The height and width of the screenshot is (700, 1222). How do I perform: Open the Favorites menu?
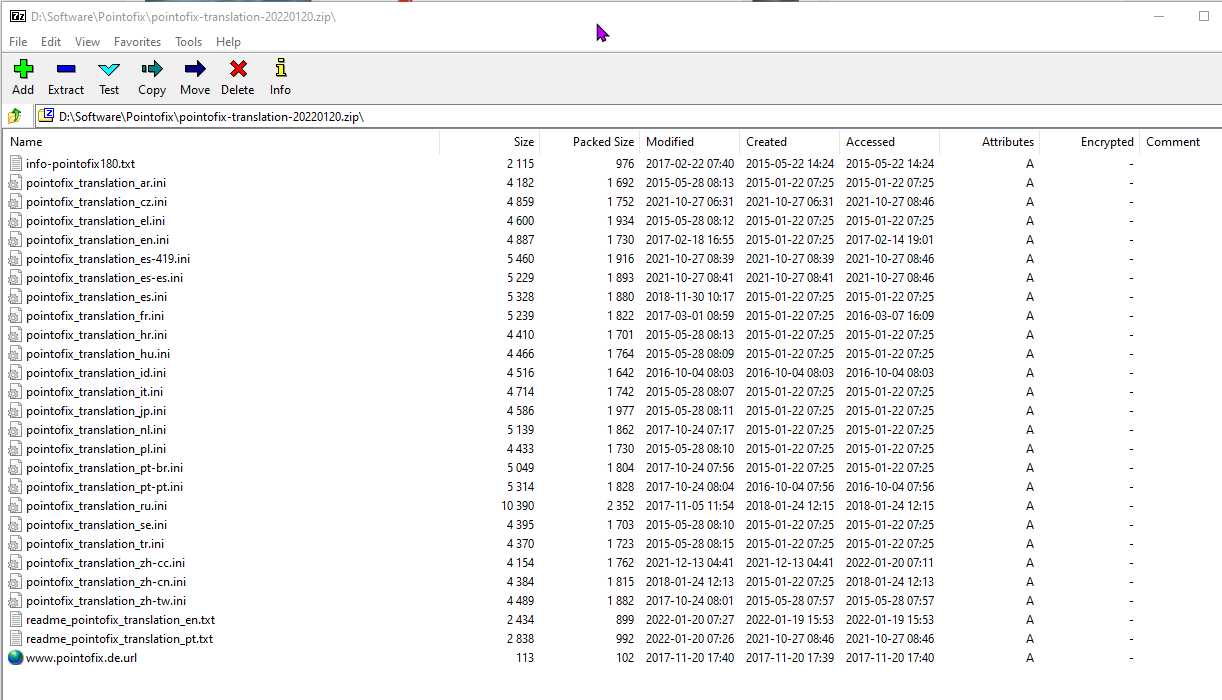(137, 42)
